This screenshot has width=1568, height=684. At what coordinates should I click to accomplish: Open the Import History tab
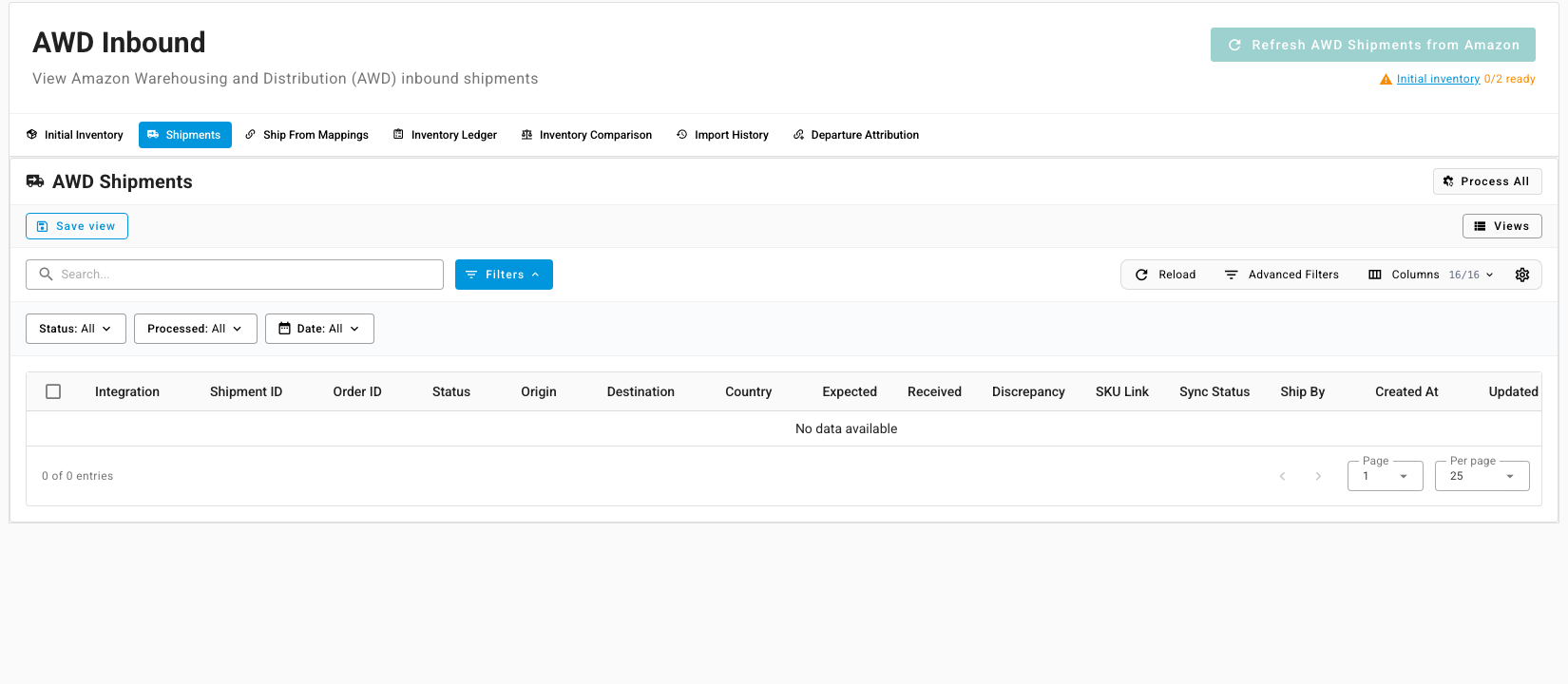[723, 135]
